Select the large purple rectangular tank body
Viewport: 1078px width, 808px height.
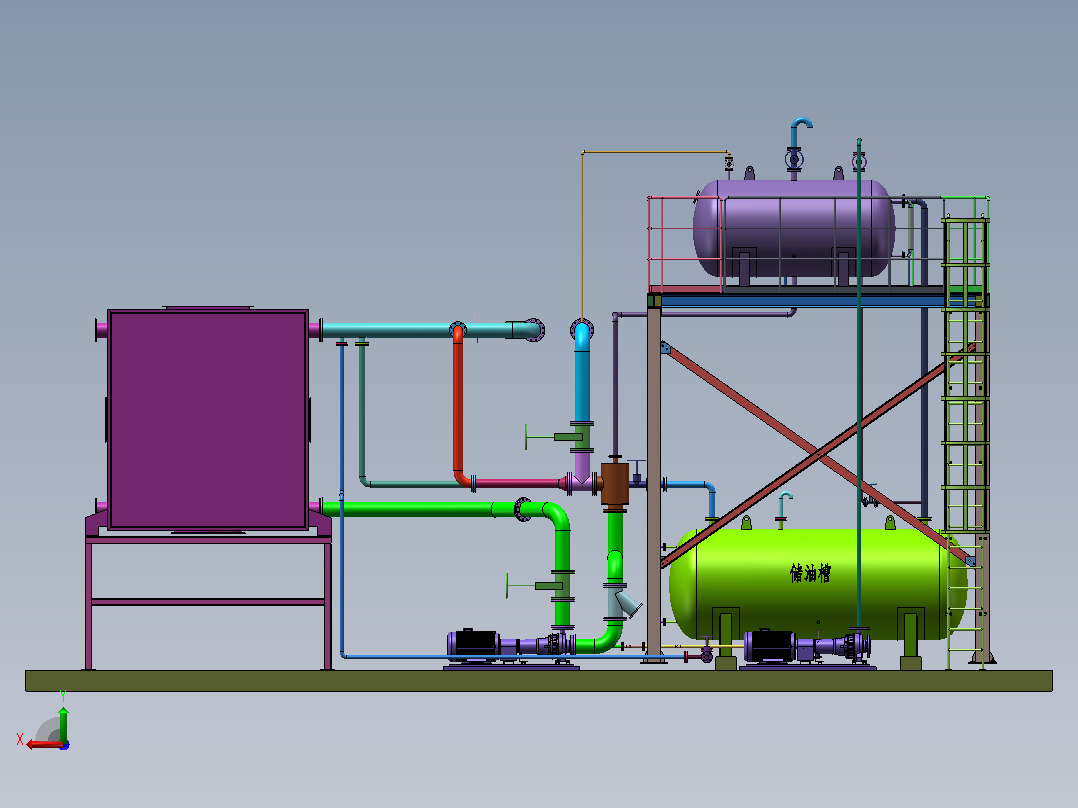[208, 419]
